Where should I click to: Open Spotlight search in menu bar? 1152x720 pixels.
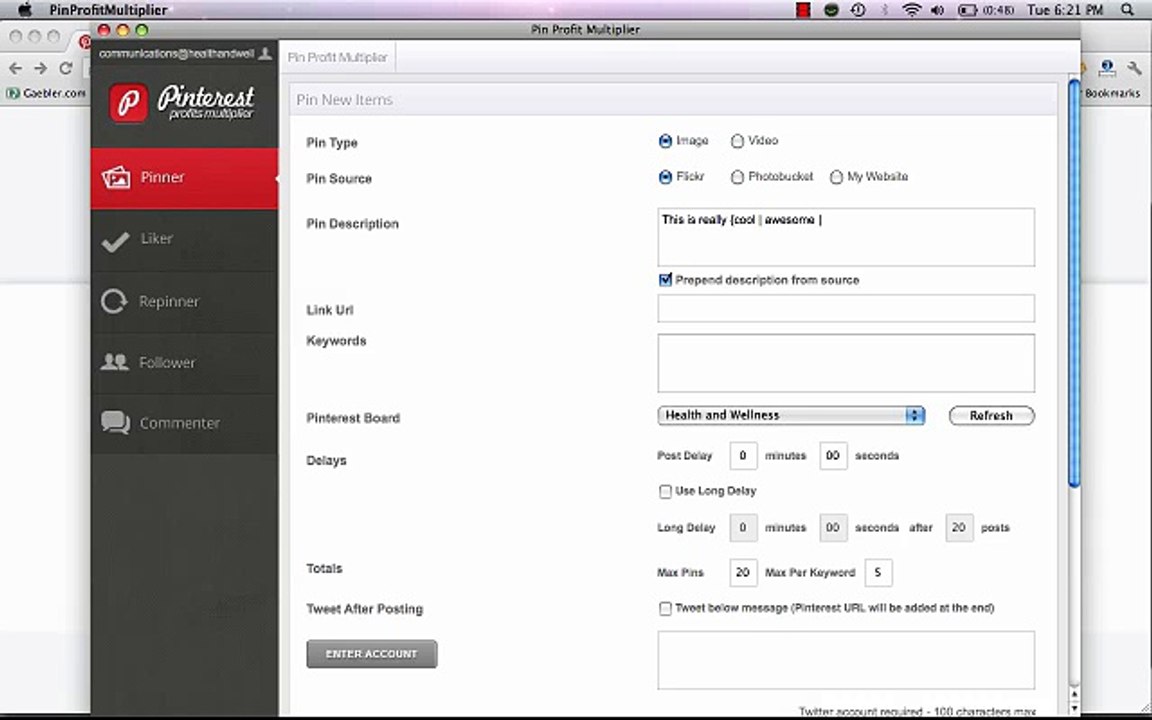tap(1128, 10)
